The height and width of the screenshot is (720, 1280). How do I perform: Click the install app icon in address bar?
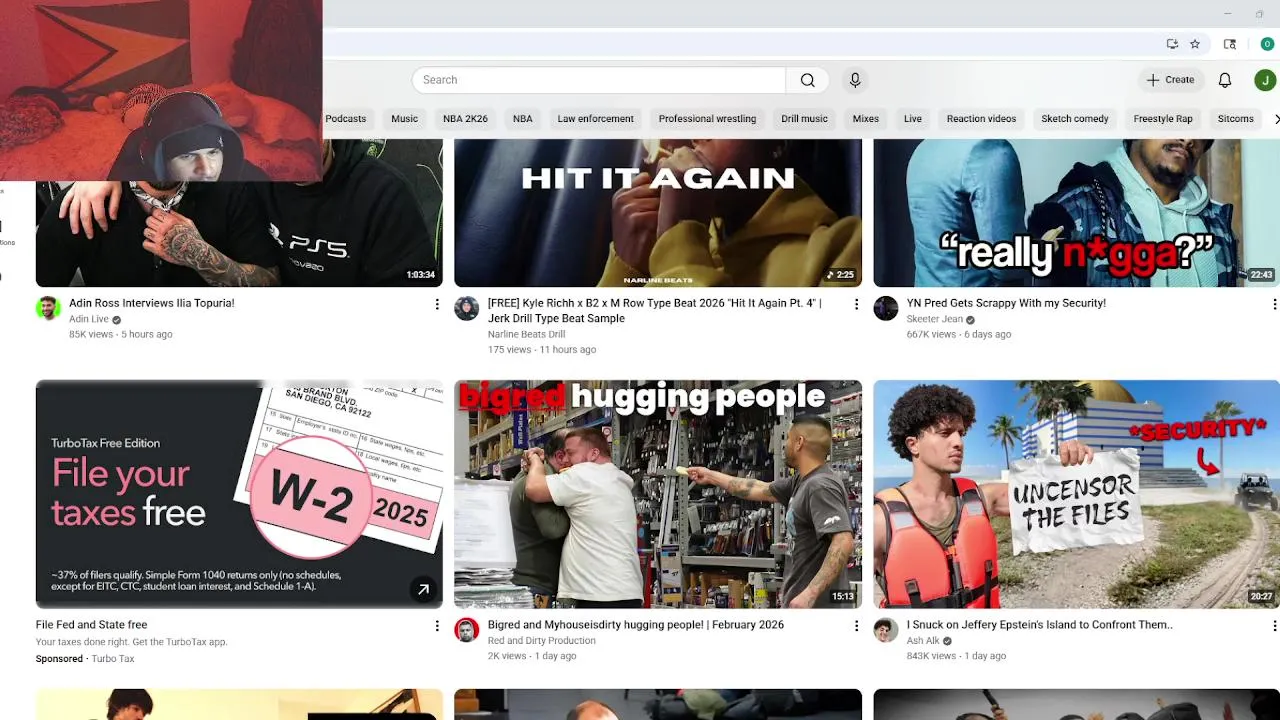[1172, 44]
